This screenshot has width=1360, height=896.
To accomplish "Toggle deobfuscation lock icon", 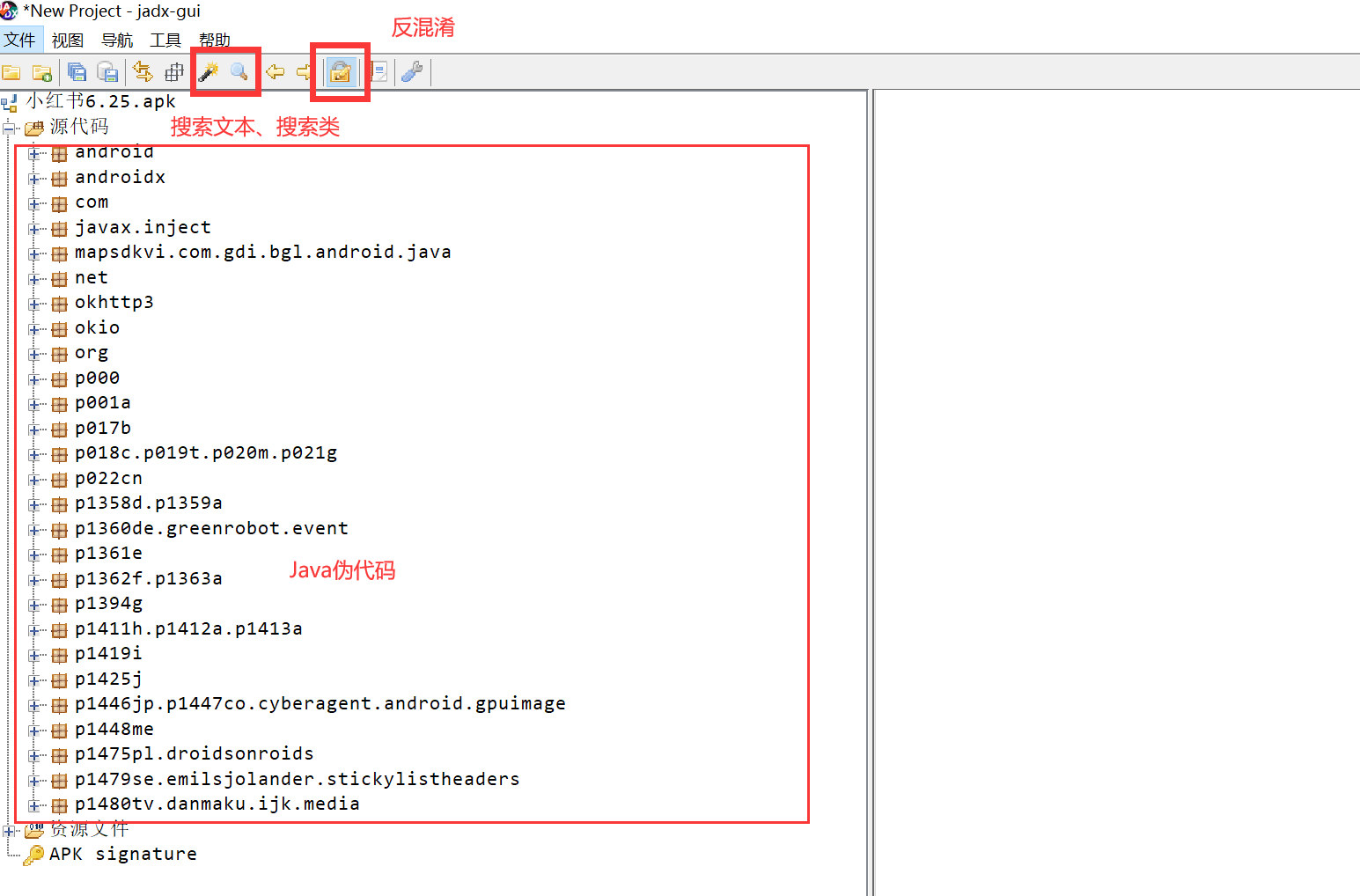I will (341, 72).
